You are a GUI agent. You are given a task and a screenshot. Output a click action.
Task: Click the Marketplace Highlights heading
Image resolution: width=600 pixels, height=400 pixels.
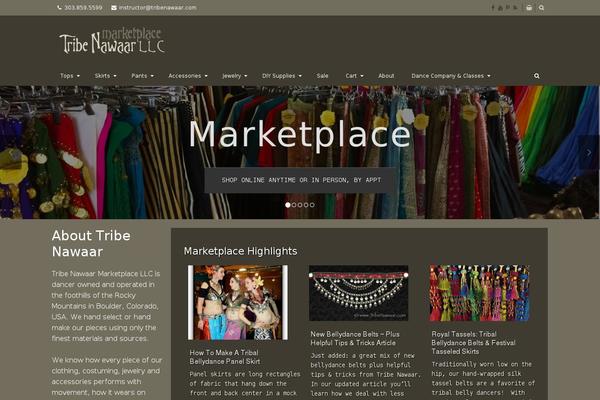(240, 251)
